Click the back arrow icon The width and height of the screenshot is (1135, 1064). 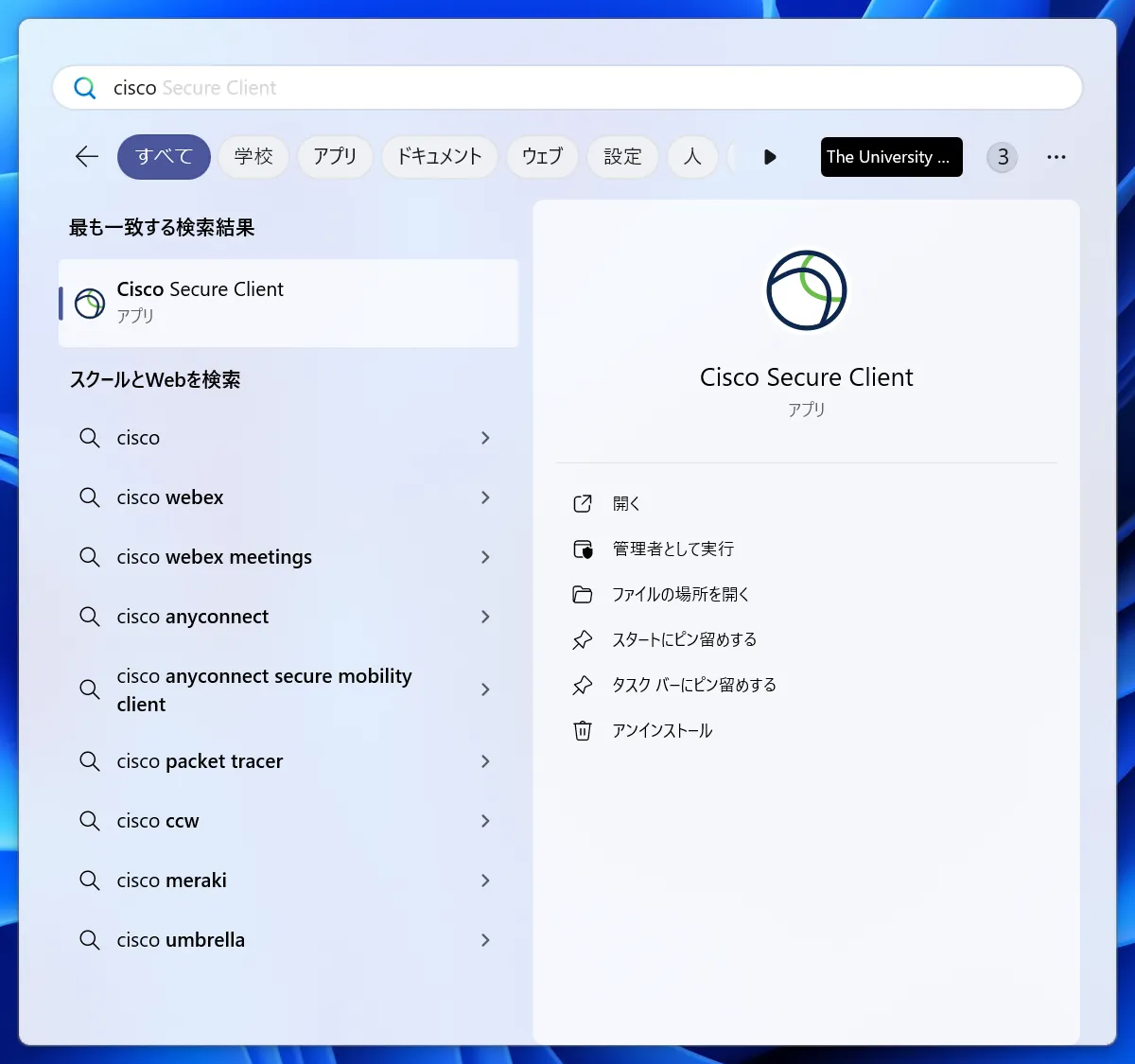87,157
